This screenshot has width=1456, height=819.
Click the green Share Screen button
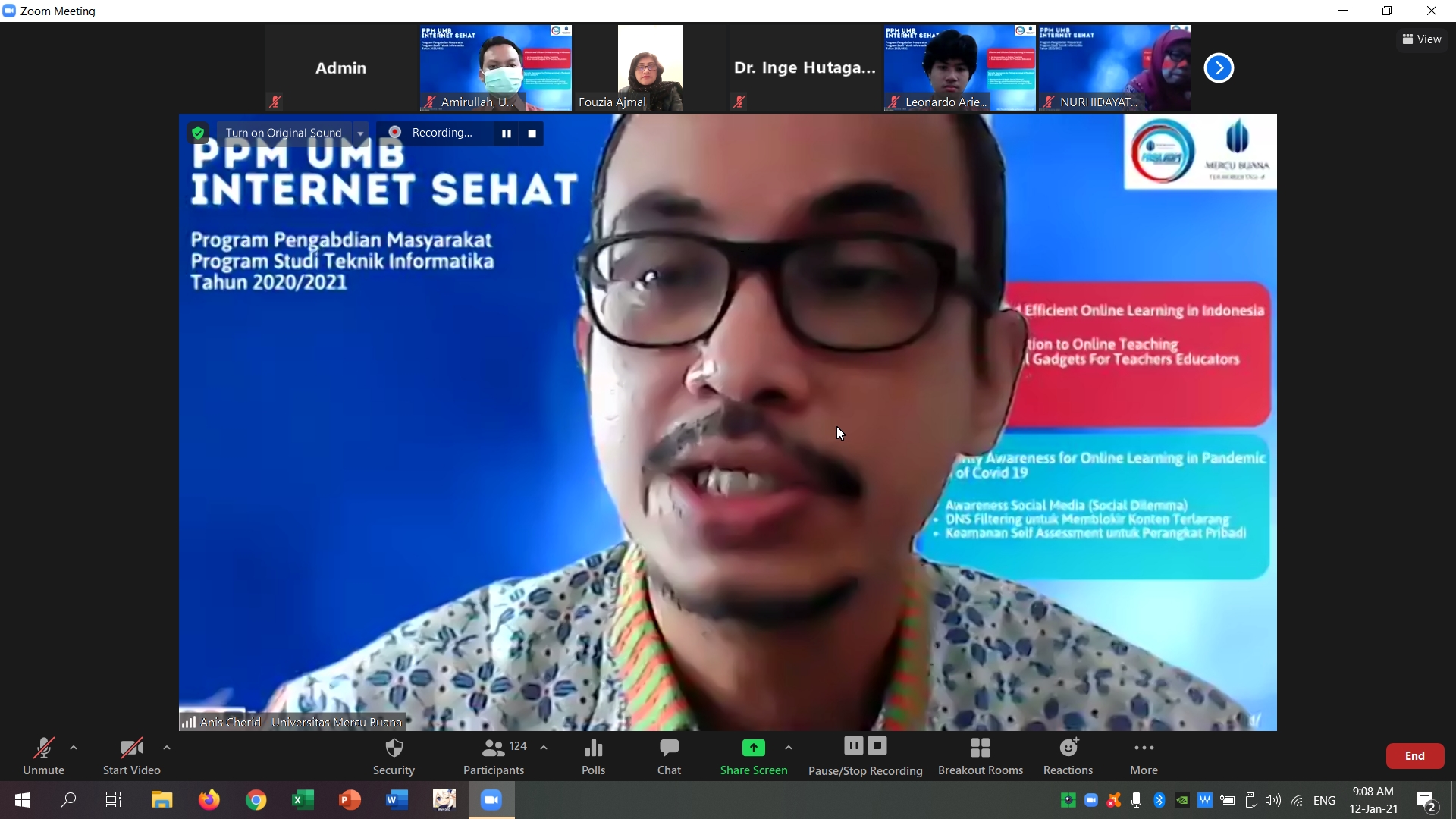tap(754, 756)
